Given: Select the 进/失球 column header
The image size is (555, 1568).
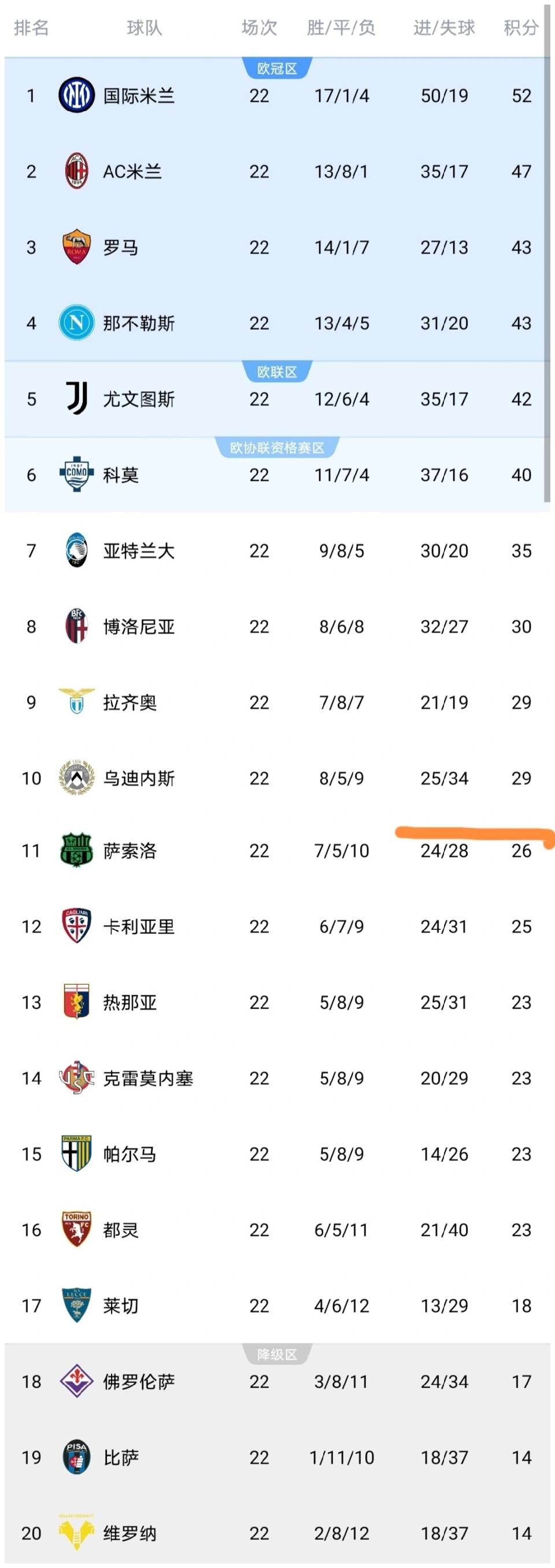Looking at the screenshot, I should [x=444, y=28].
